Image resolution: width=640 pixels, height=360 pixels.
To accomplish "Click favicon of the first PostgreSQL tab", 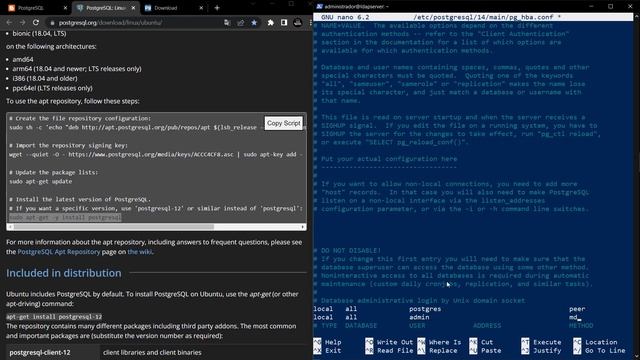I will [11, 8].
